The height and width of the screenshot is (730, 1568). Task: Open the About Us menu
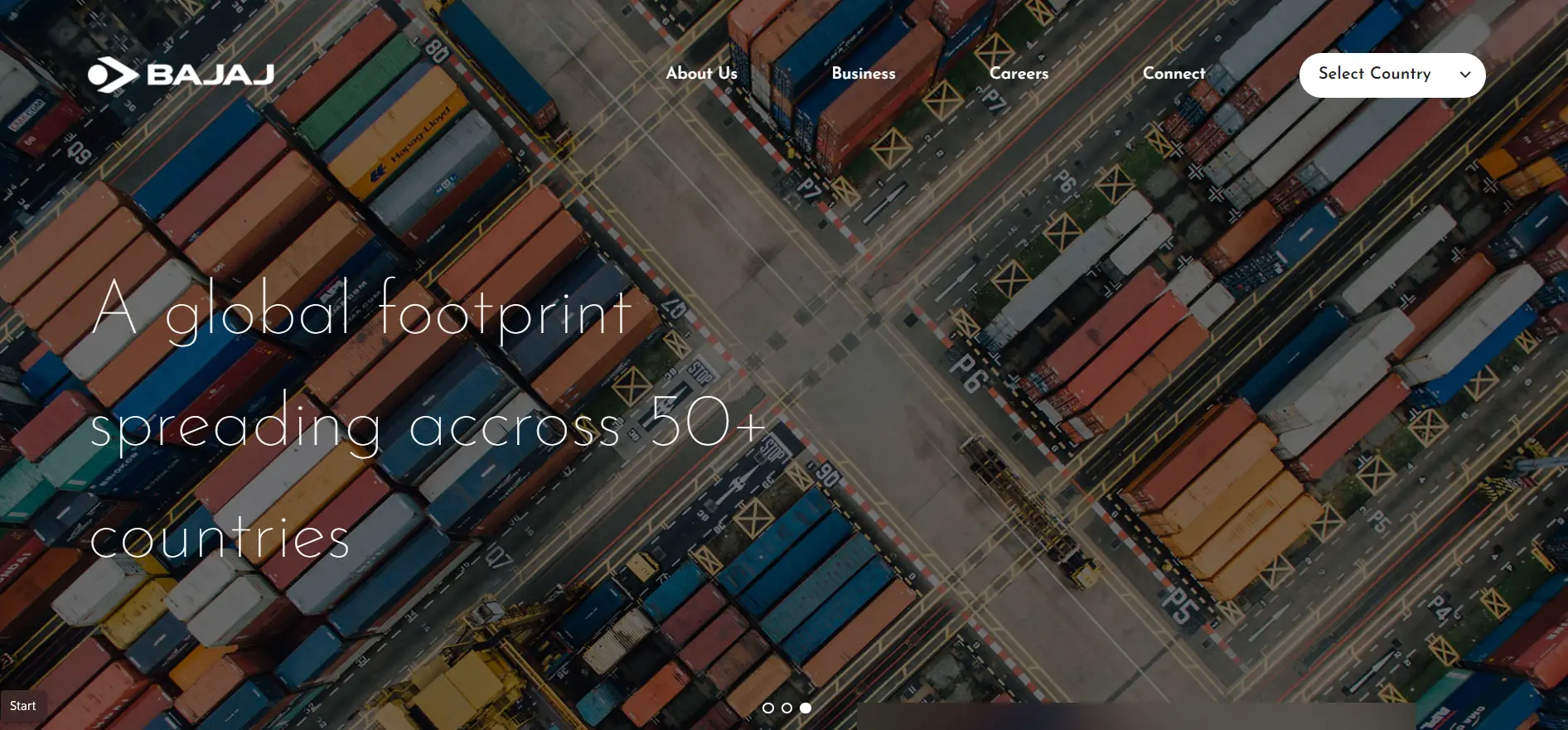click(x=701, y=74)
